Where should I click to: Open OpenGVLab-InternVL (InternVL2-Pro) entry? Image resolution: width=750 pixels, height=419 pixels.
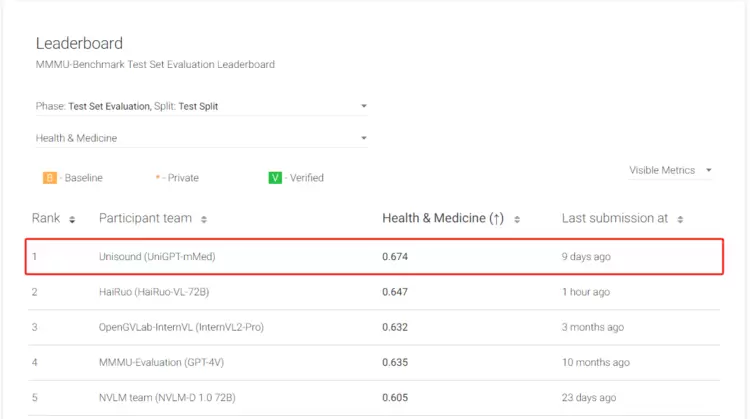click(181, 327)
